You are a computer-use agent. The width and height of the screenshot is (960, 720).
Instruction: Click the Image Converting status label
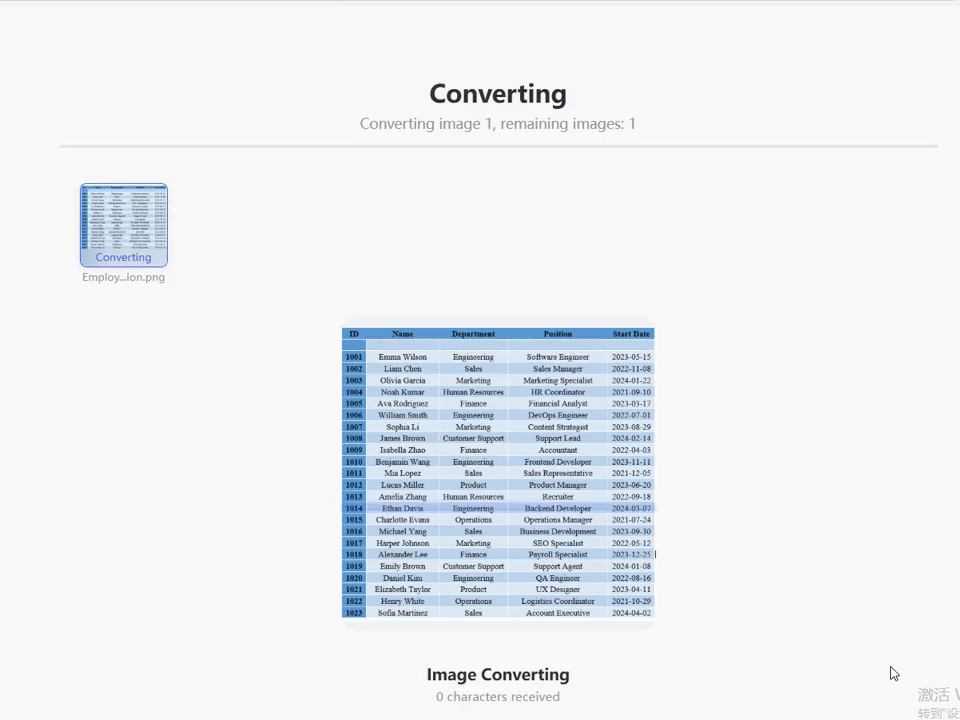click(x=498, y=675)
